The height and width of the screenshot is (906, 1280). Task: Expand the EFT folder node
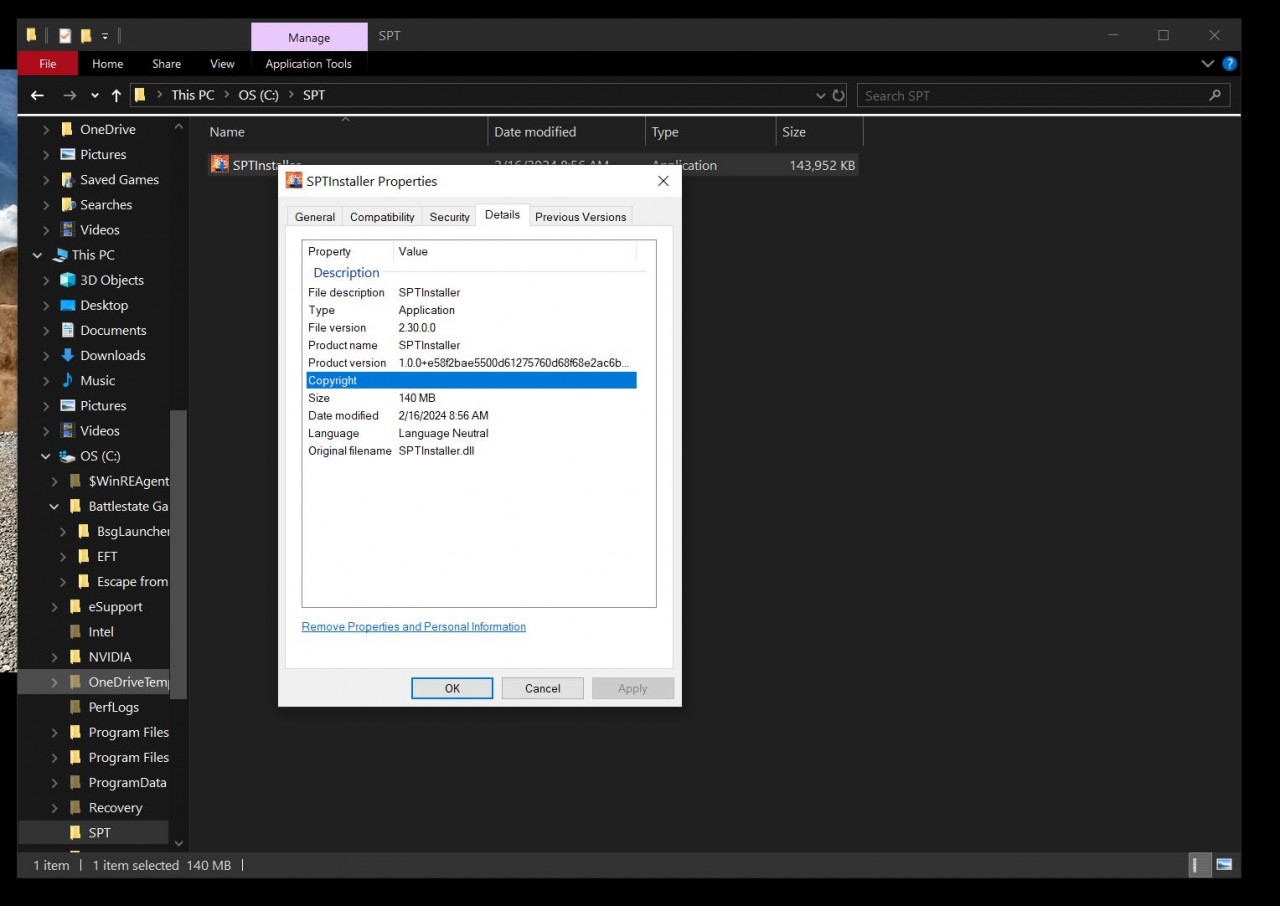(63, 556)
